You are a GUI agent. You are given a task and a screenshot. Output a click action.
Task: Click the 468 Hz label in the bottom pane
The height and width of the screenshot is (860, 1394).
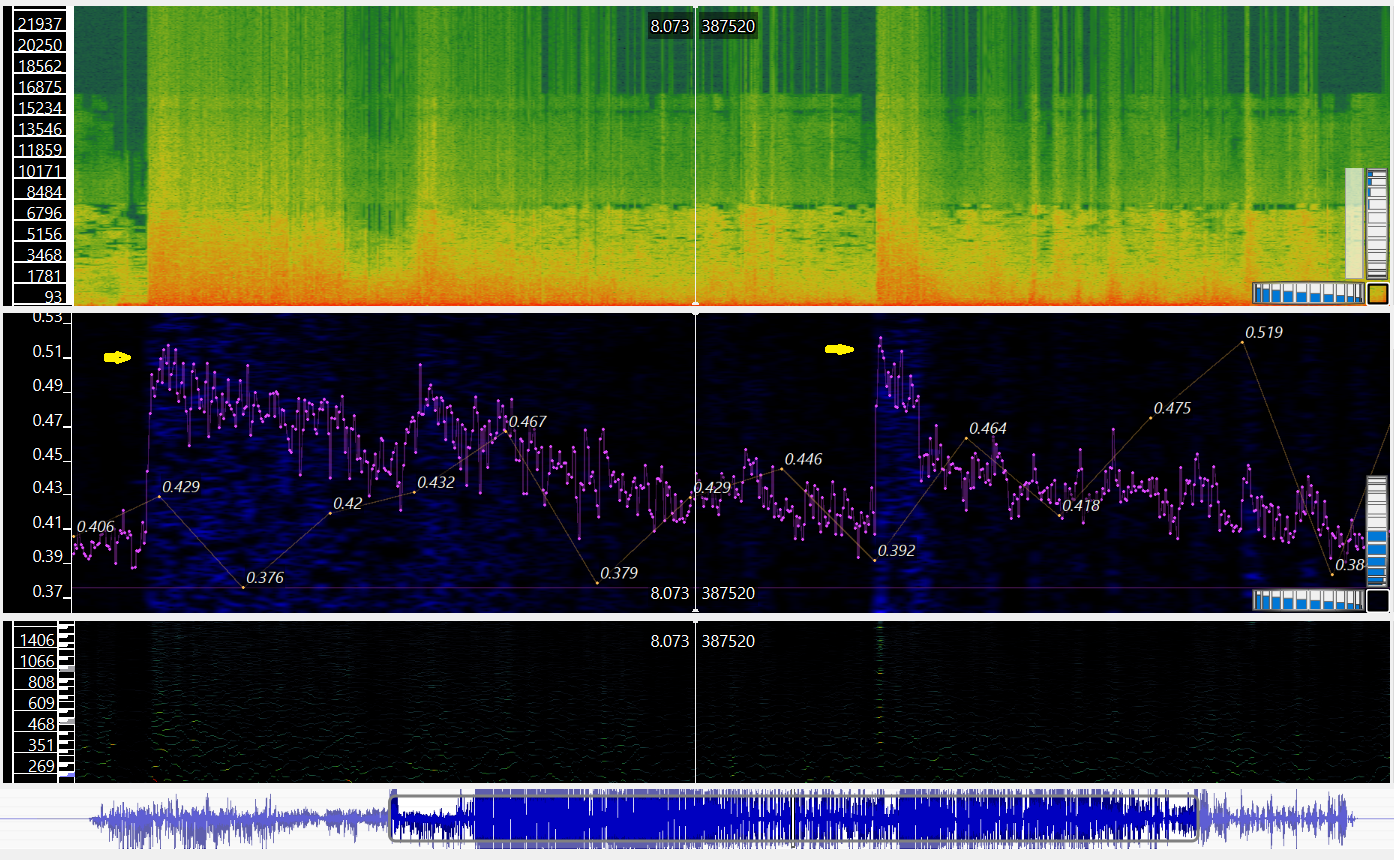[x=42, y=724]
